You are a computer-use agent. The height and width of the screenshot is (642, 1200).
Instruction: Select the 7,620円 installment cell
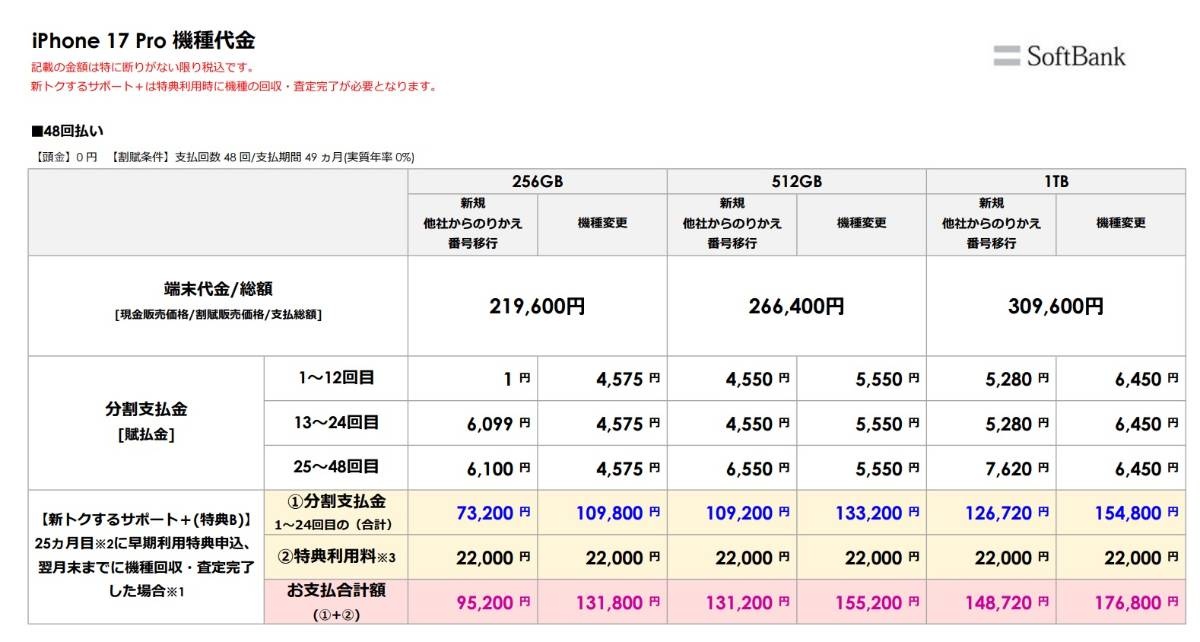(x=1016, y=468)
